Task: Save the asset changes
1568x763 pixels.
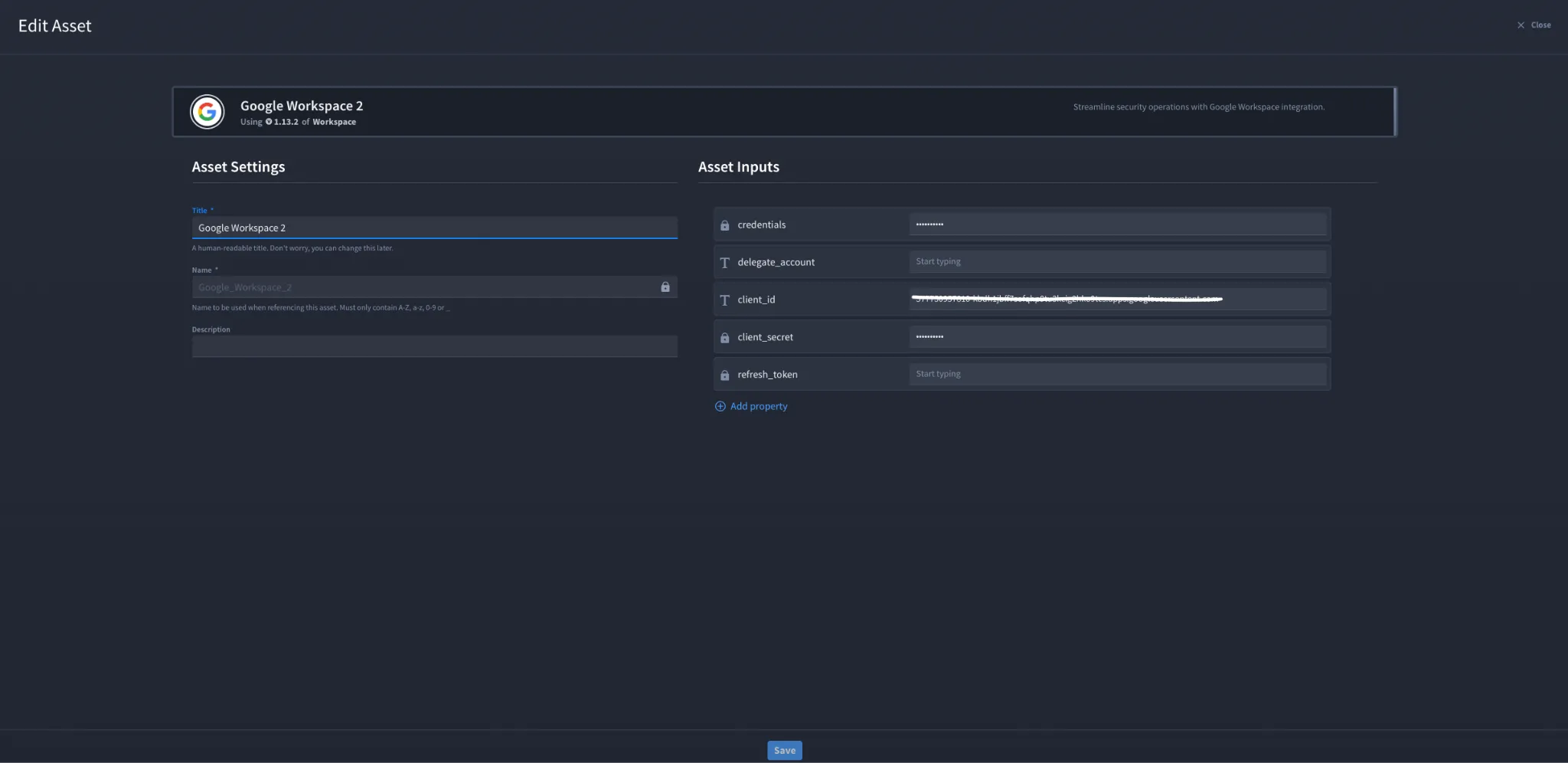Action: tap(785, 750)
